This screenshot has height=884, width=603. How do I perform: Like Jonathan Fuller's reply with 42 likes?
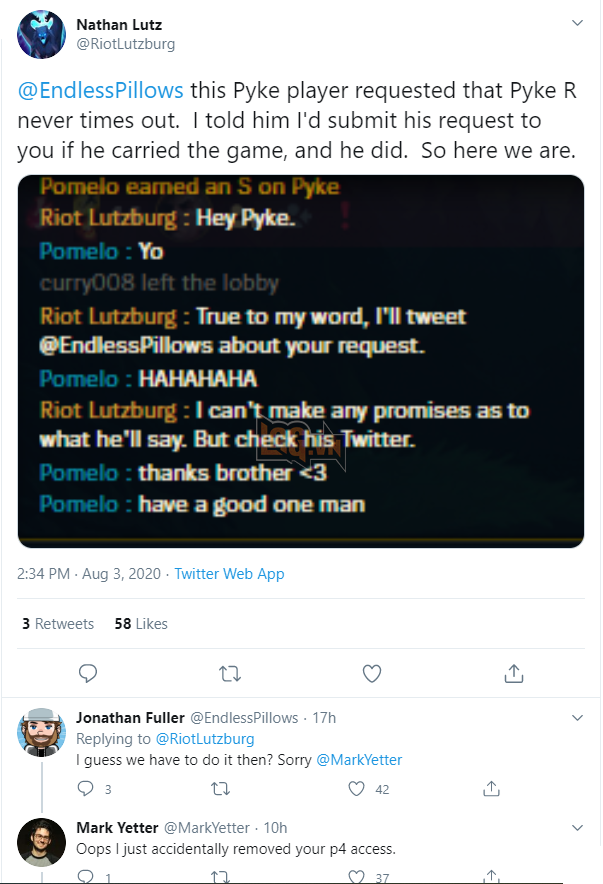(357, 789)
